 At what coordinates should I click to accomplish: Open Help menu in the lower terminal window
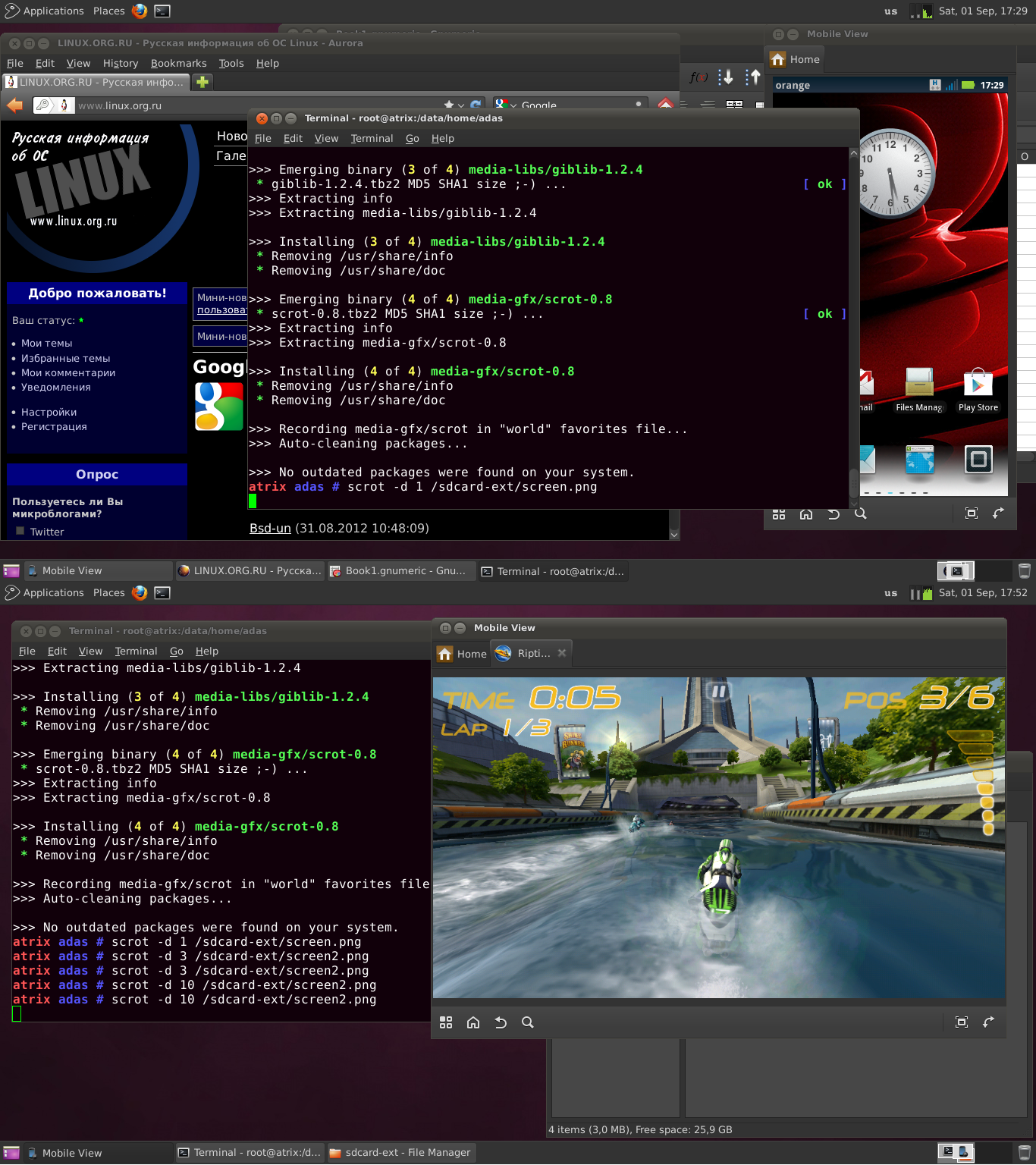pyautogui.click(x=207, y=651)
